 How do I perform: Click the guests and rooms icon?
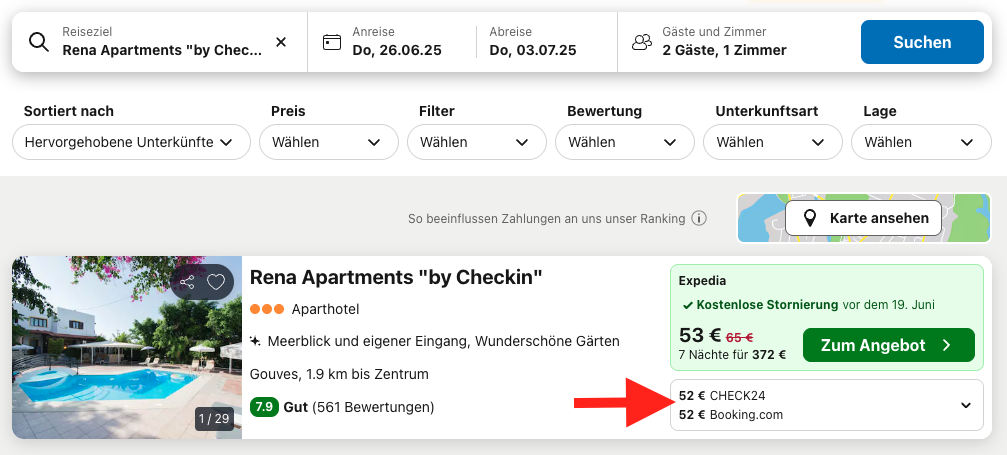pos(641,42)
